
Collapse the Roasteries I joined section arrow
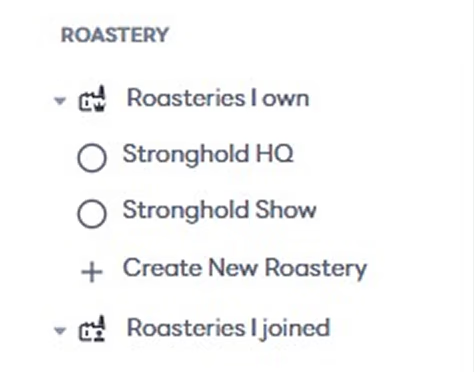(x=60, y=330)
